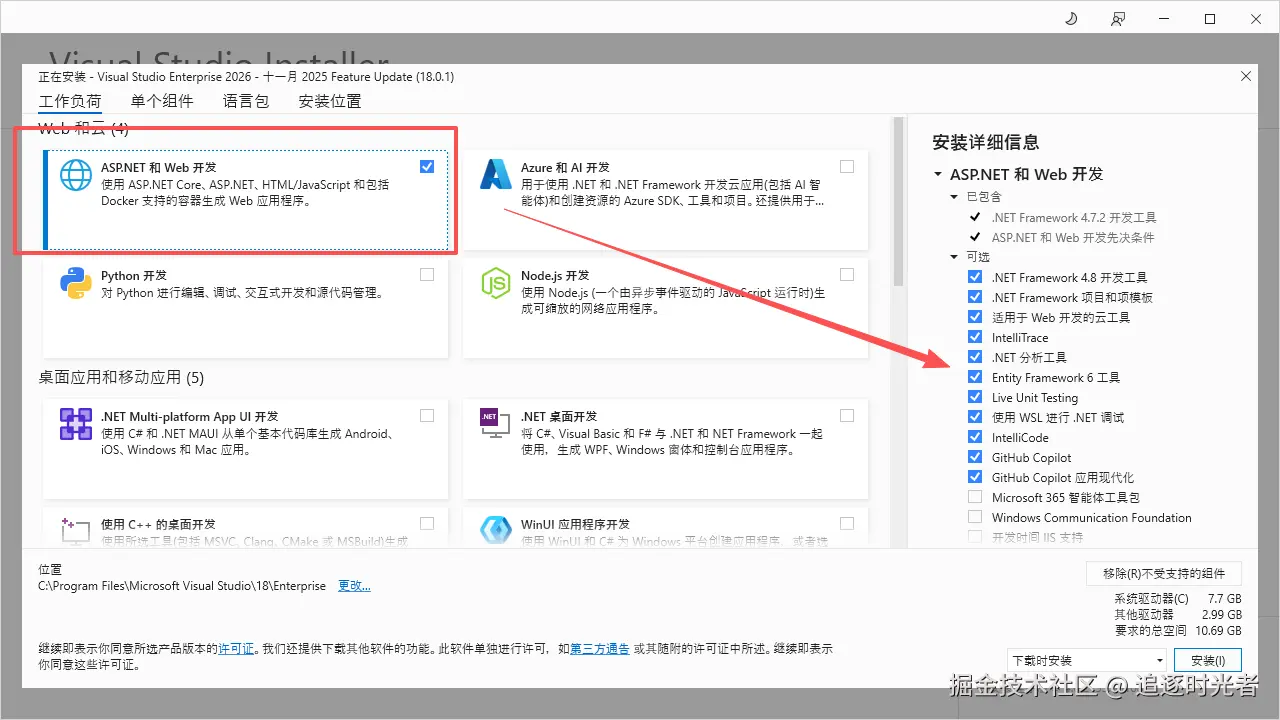This screenshot has width=1280, height=720.
Task: Check the .NET 桌面开发 workload
Action: 847,415
